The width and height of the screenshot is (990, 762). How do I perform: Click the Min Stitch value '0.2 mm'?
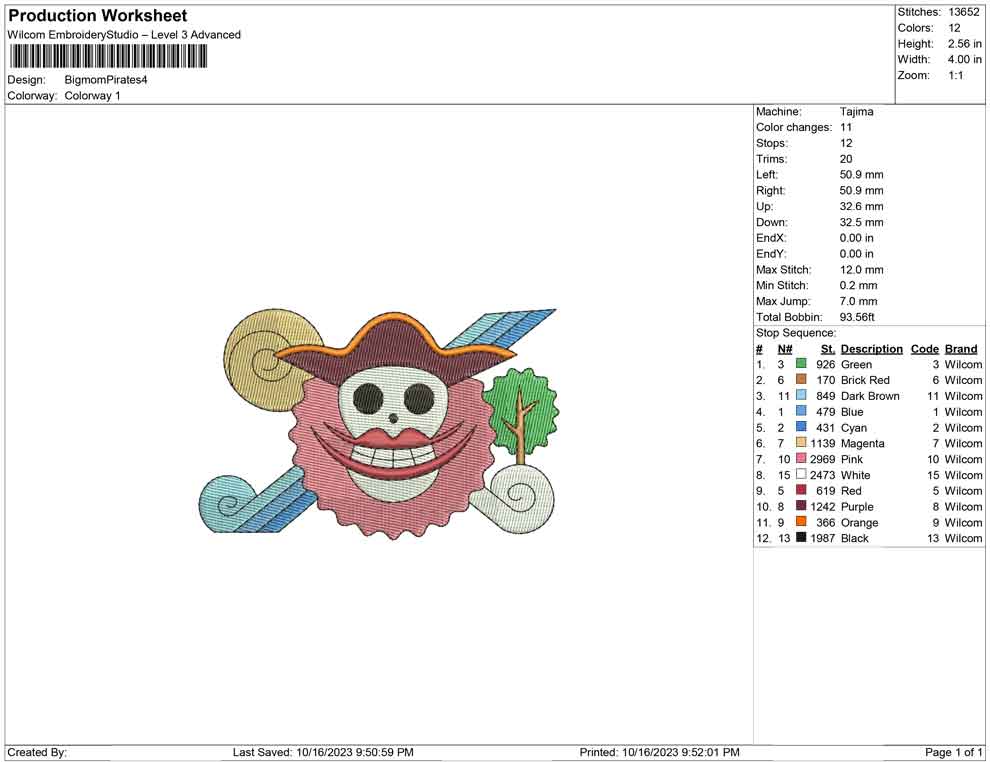[858, 285]
